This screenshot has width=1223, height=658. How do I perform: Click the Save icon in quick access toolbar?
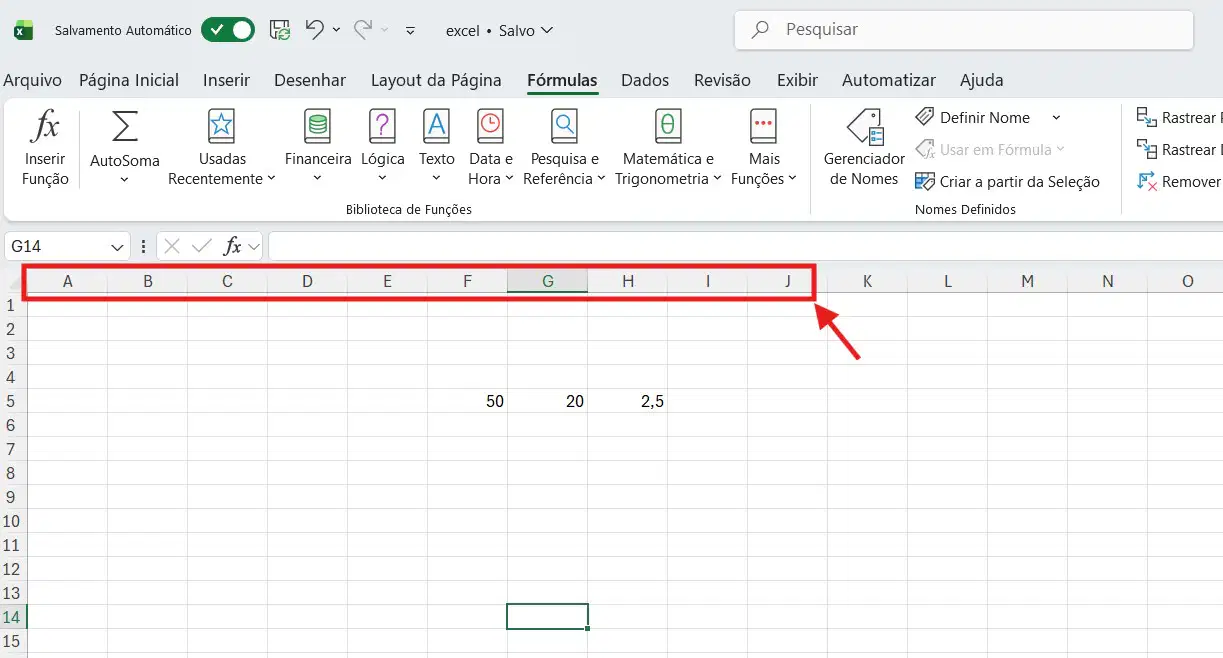click(x=281, y=30)
